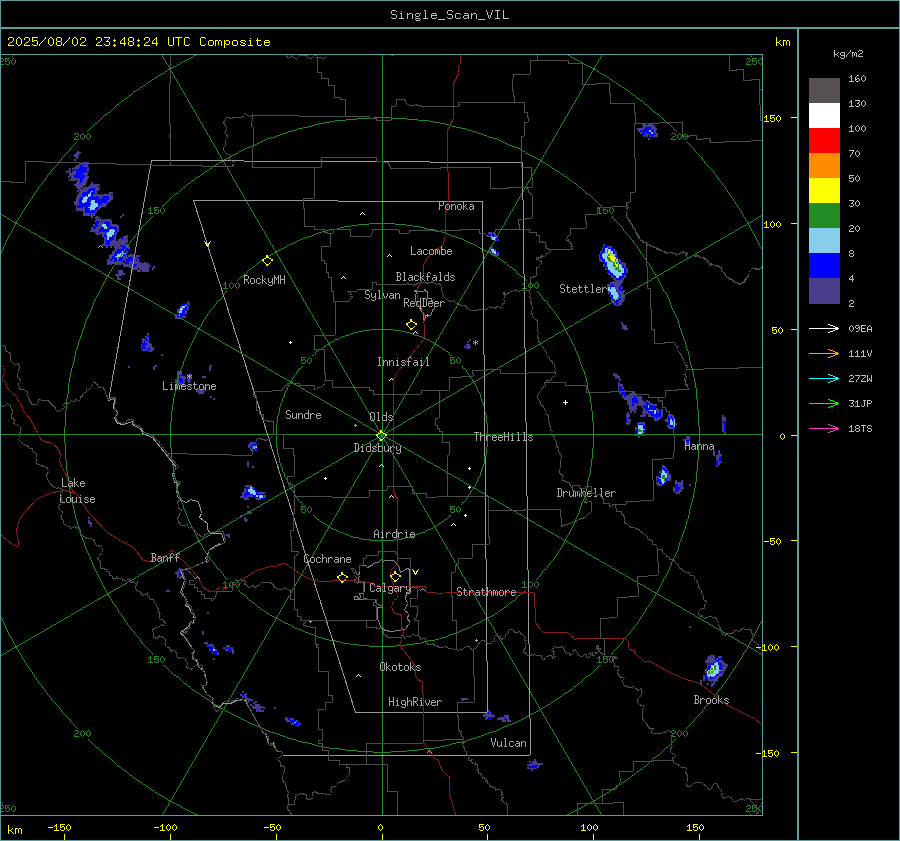Image resolution: width=900 pixels, height=841 pixels.
Task: Click the light blue 20 kg/m2 legend swatch
Action: click(x=824, y=241)
